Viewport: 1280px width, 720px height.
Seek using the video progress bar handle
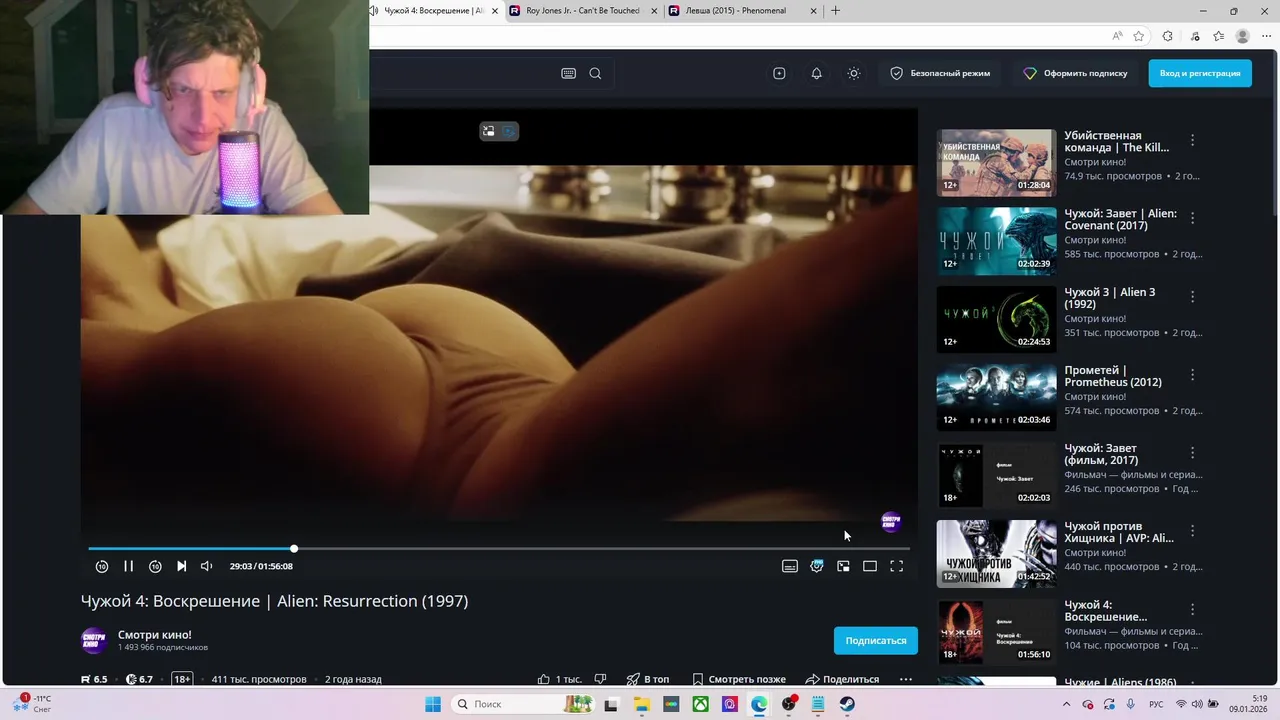[x=294, y=548]
